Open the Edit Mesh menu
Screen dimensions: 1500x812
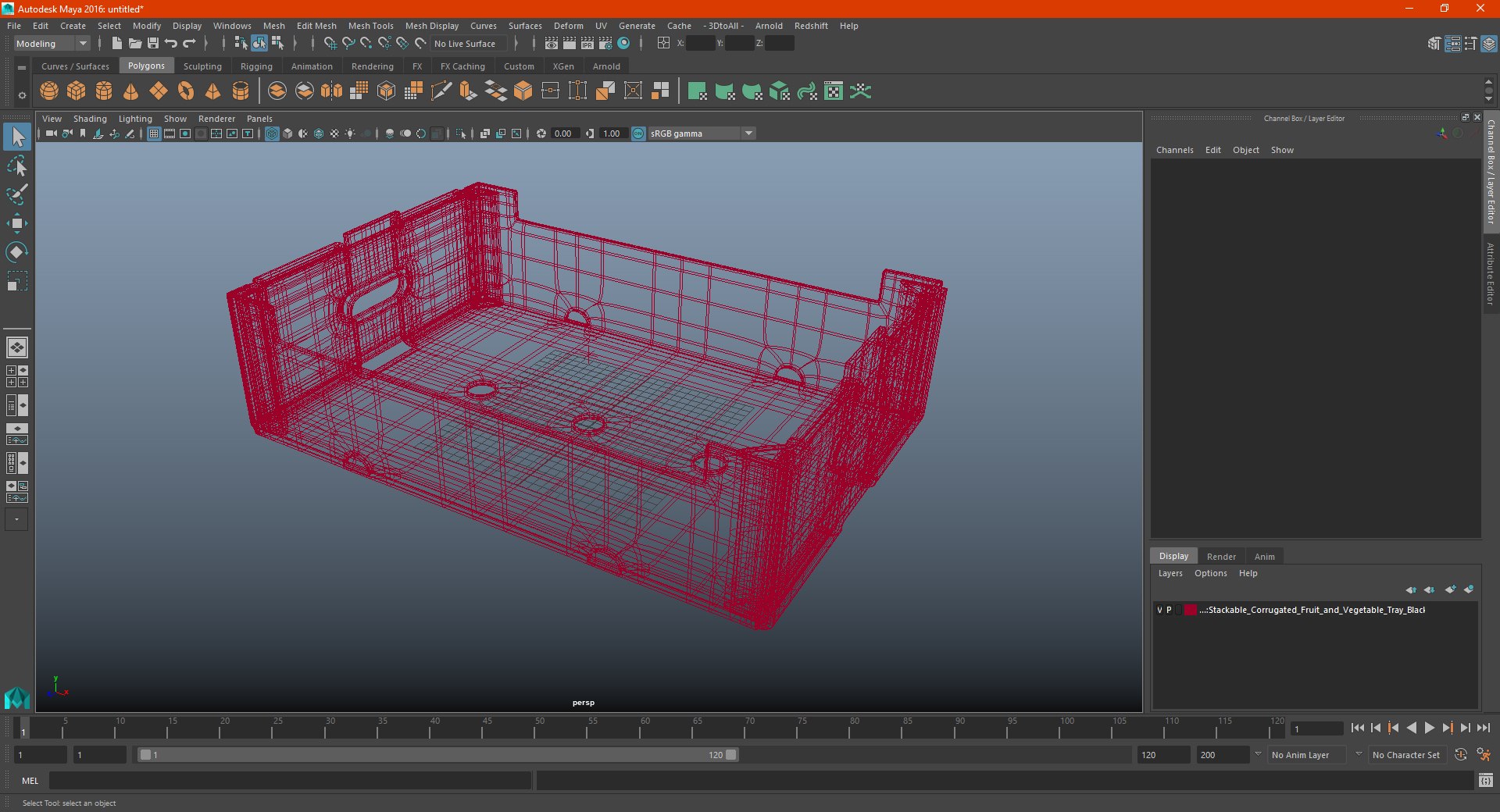(316, 26)
